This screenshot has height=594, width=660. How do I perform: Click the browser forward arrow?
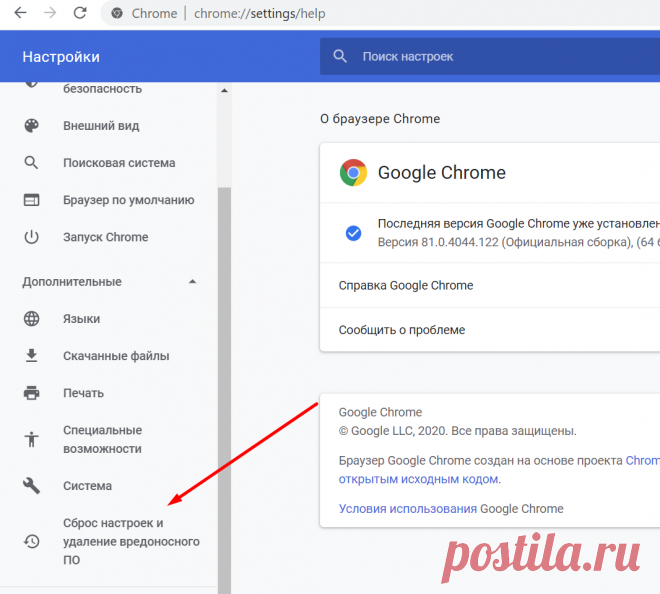click(50, 13)
